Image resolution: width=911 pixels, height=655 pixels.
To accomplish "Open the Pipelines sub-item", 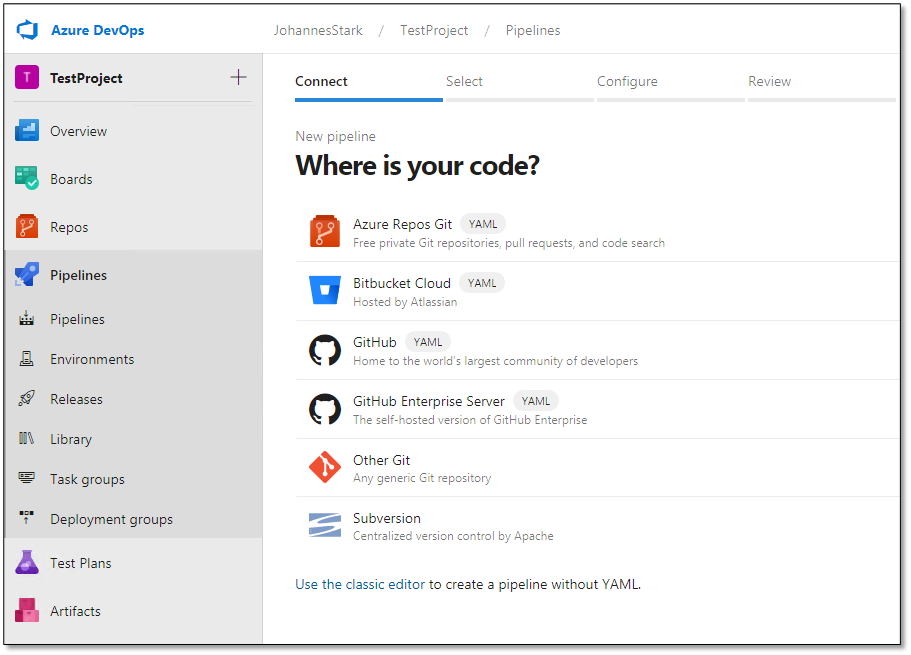I will (x=133, y=318).
